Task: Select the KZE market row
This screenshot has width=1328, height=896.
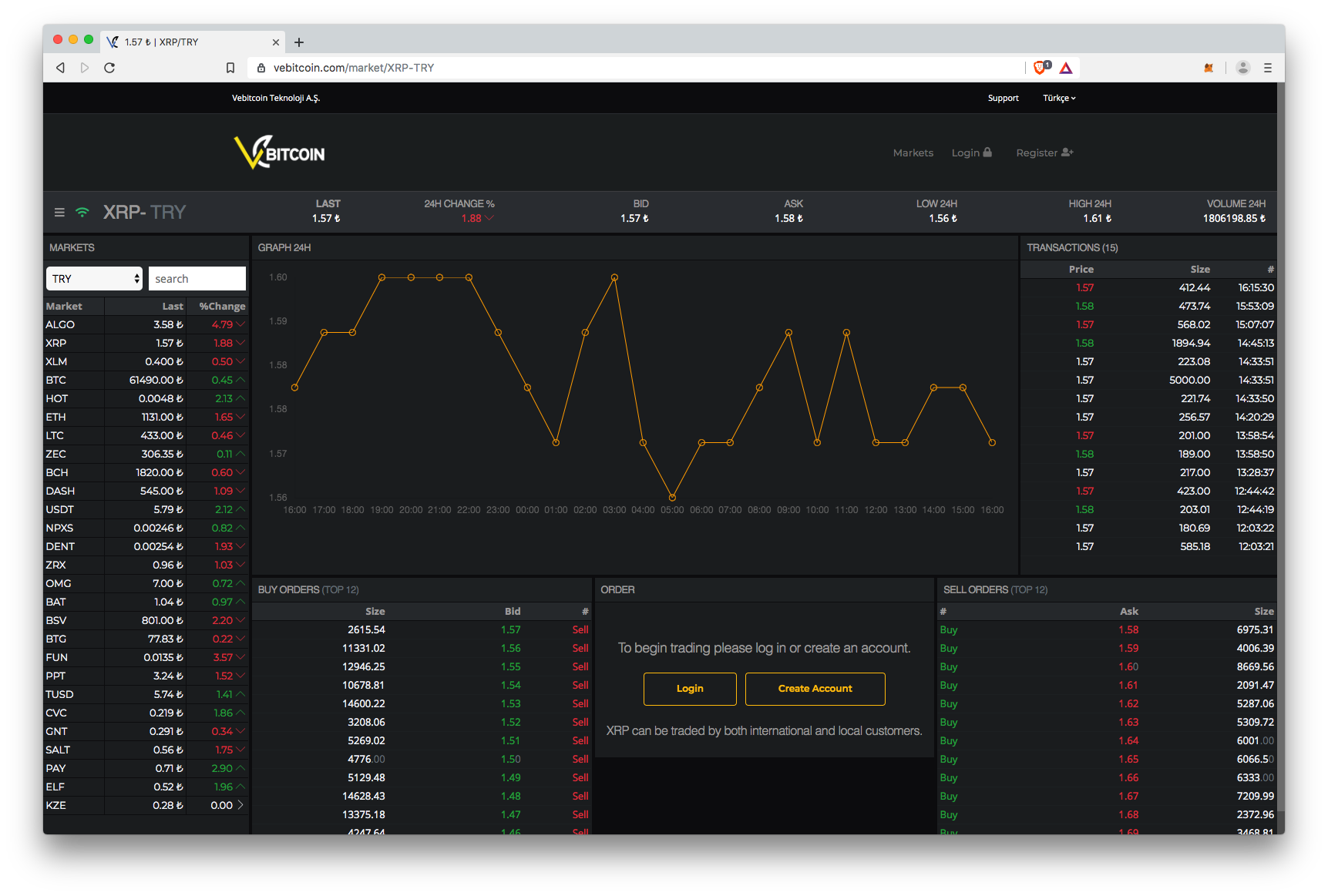Action: click(x=146, y=805)
